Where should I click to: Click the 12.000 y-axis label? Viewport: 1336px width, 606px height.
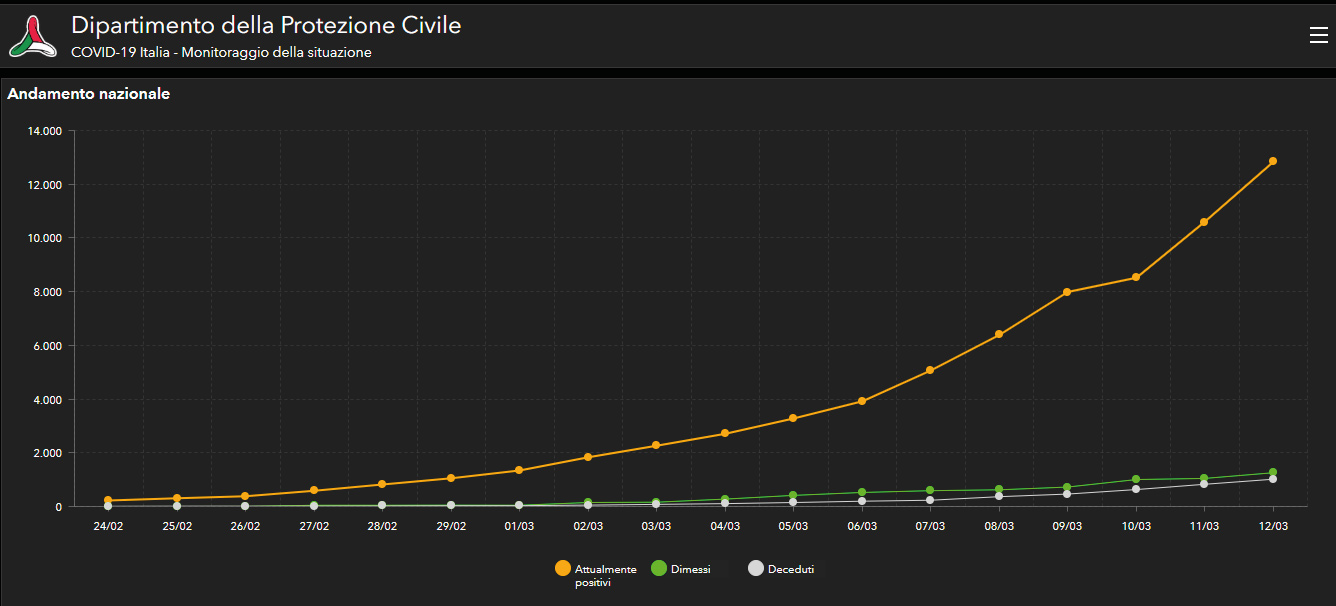[x=46, y=185]
